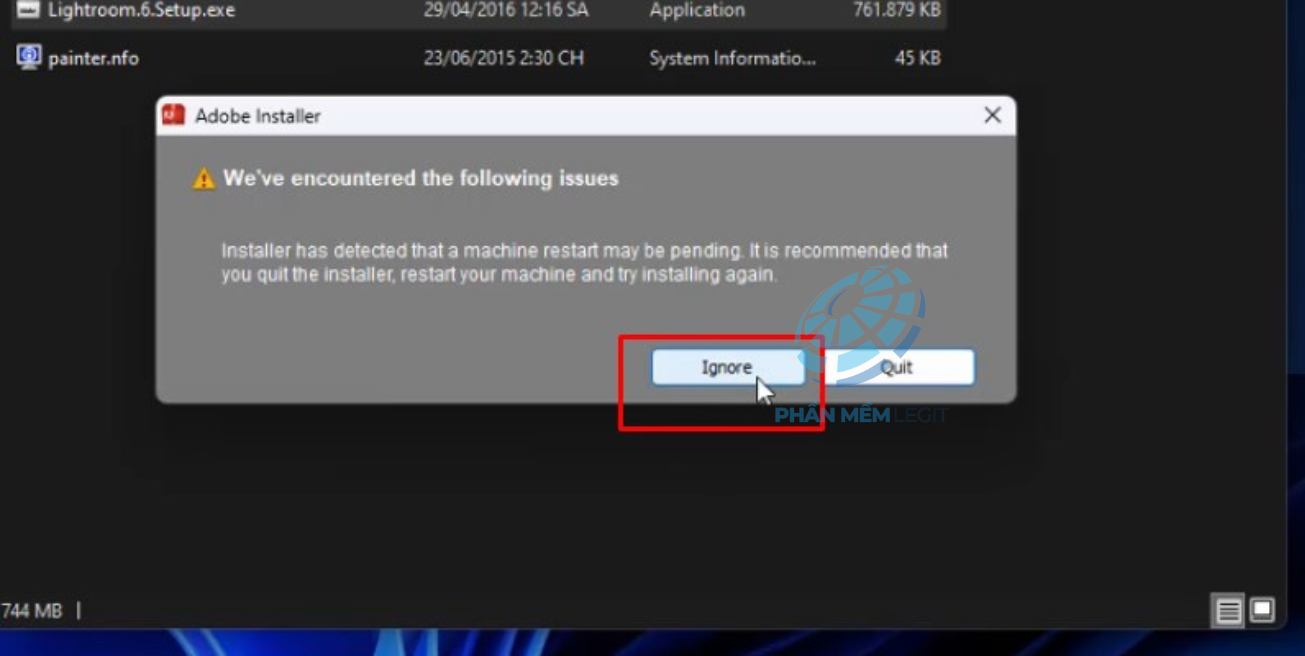Click the System Information type cell

coord(732,58)
